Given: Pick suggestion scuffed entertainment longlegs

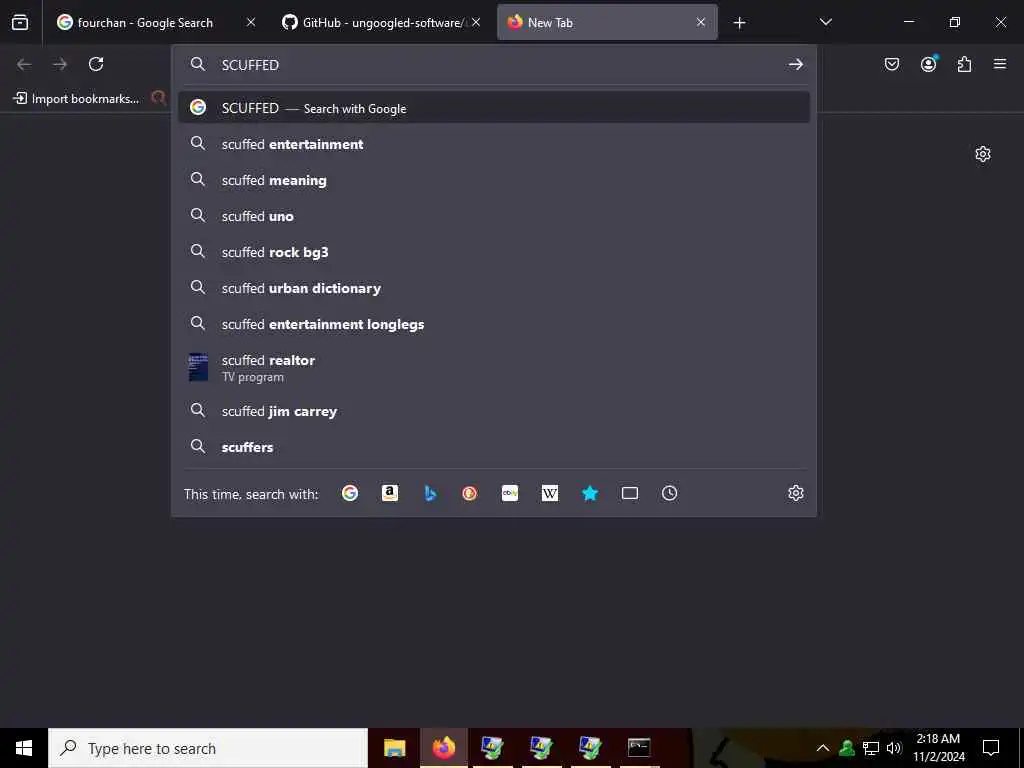Looking at the screenshot, I should [494, 324].
